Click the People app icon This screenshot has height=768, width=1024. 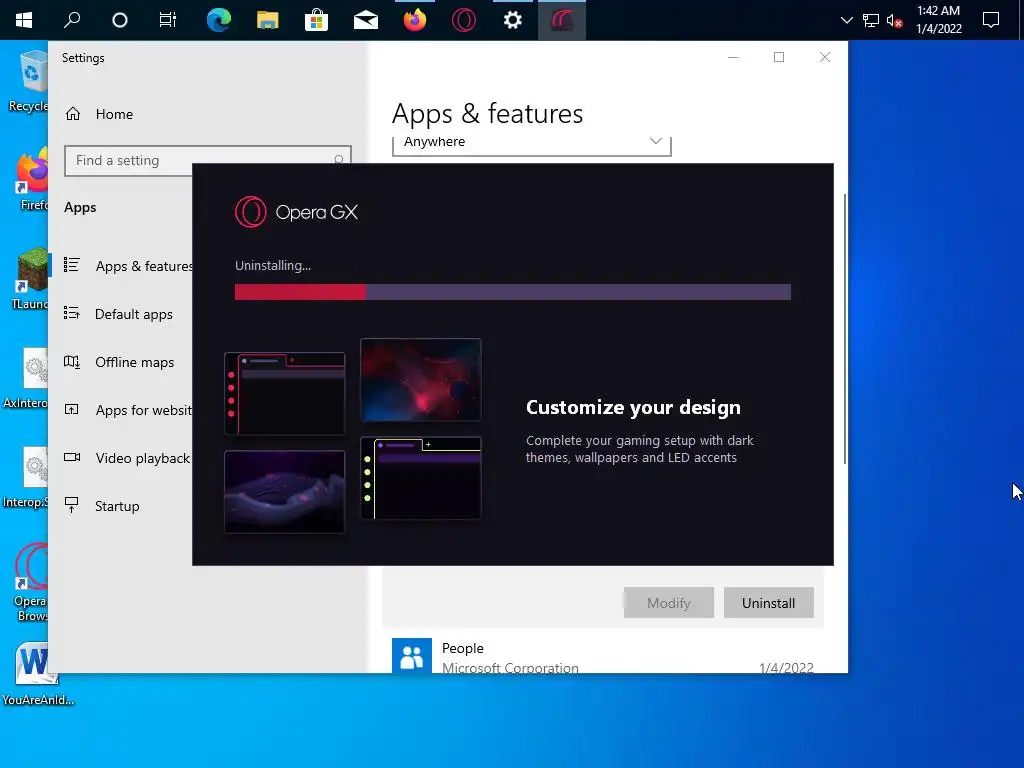tap(411, 656)
